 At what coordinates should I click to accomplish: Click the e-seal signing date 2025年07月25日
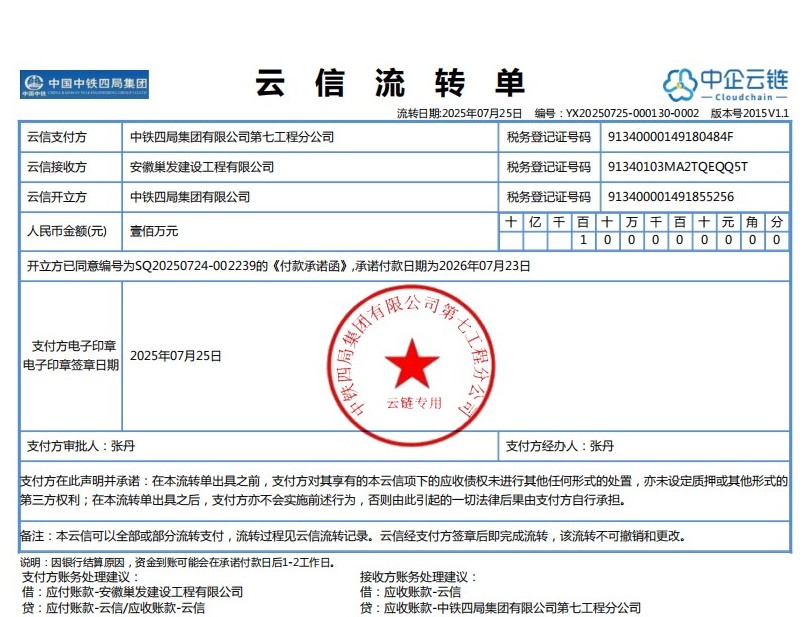coord(176,356)
